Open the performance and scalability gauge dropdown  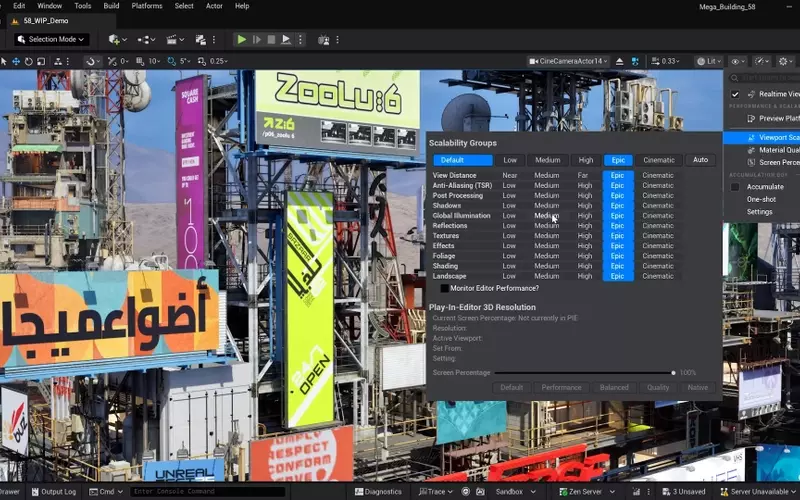click(762, 61)
